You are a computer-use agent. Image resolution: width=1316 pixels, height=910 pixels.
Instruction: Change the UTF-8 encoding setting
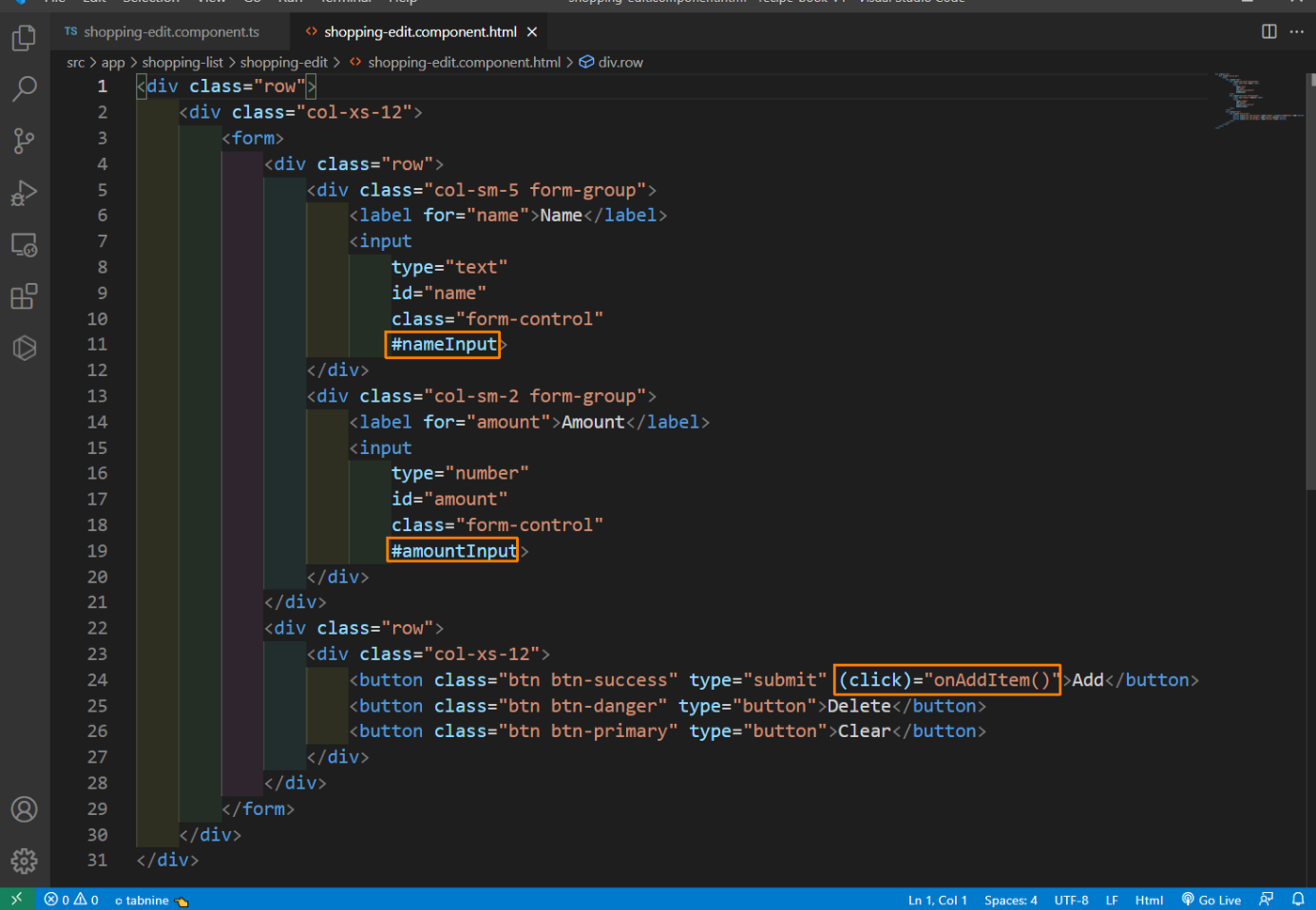tap(1071, 900)
